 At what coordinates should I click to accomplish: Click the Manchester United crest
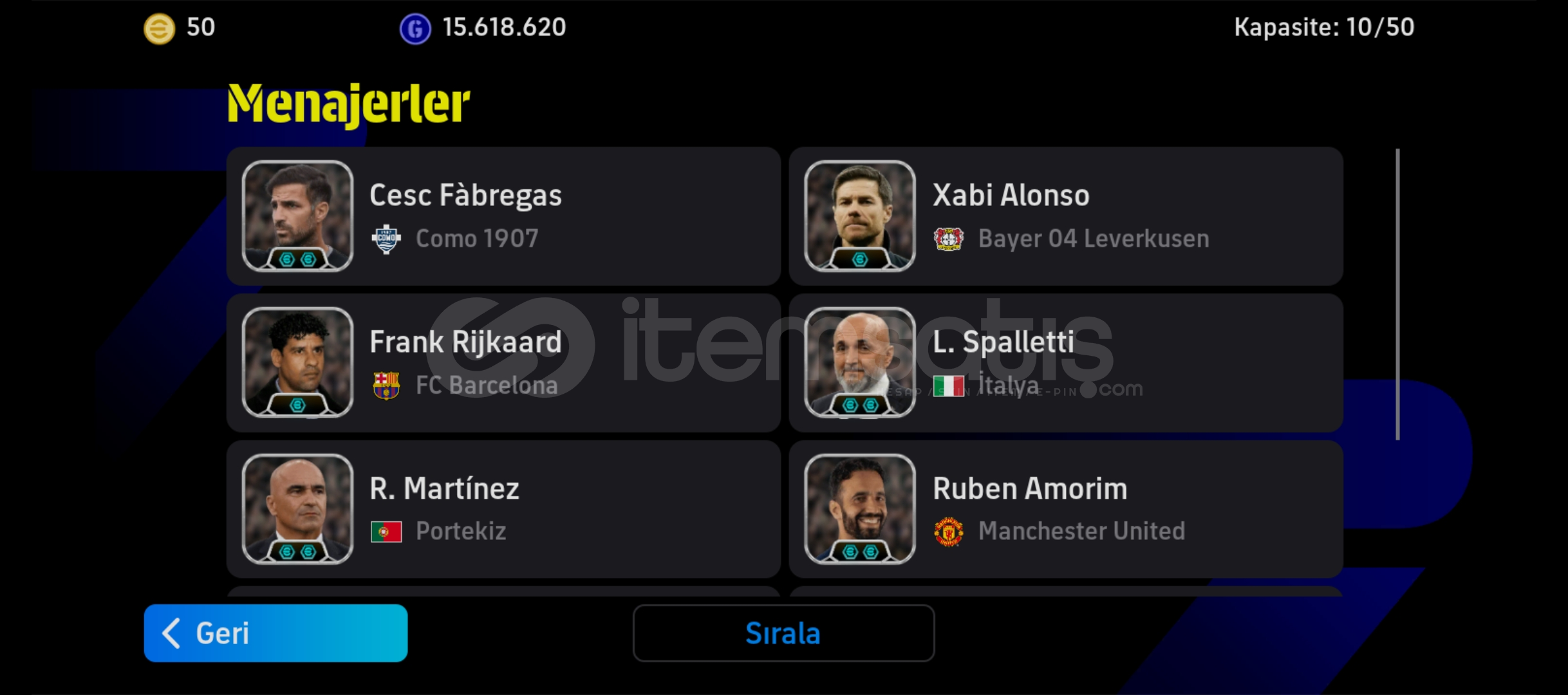949,532
